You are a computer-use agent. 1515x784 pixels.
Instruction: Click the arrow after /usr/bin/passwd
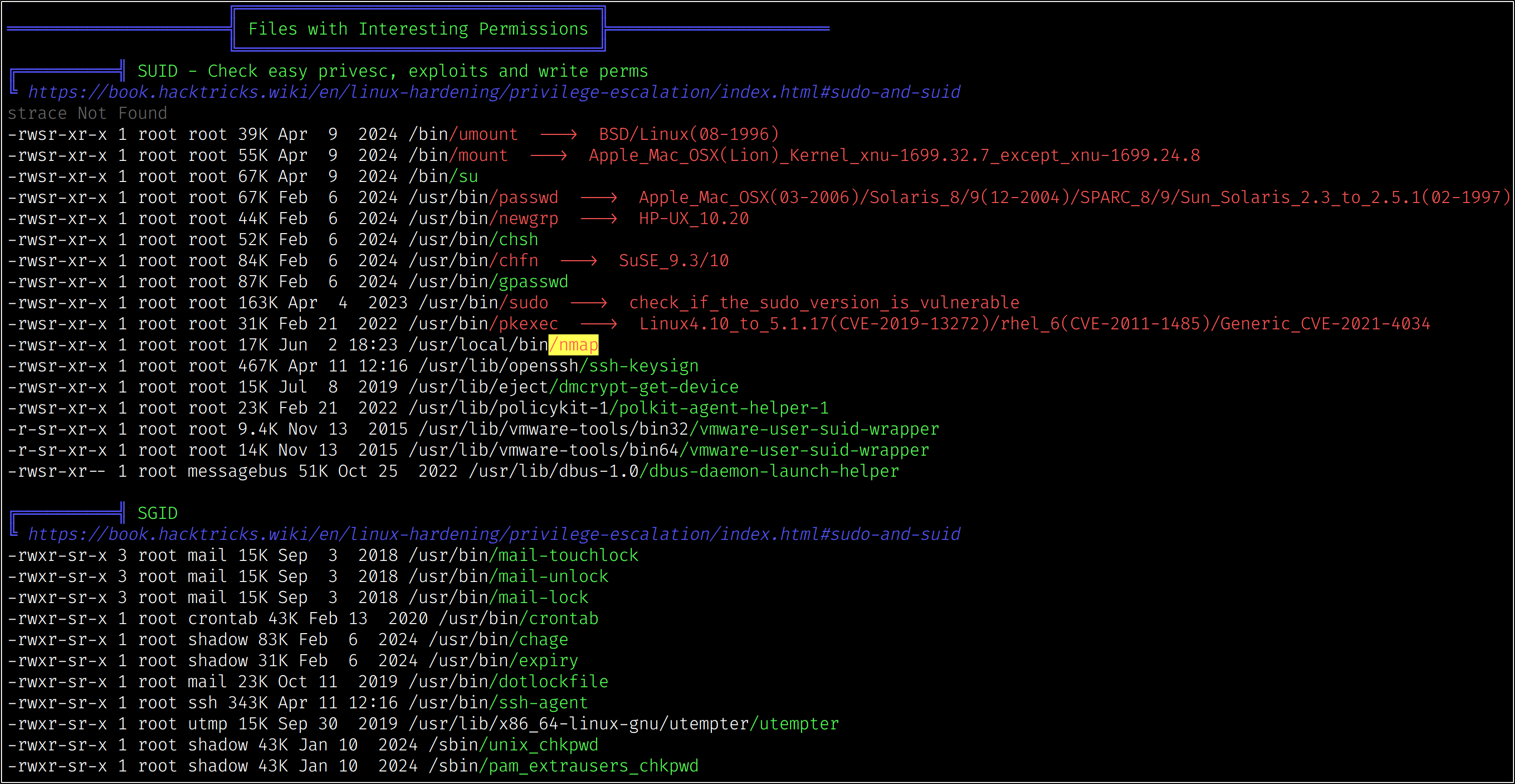[598, 198]
